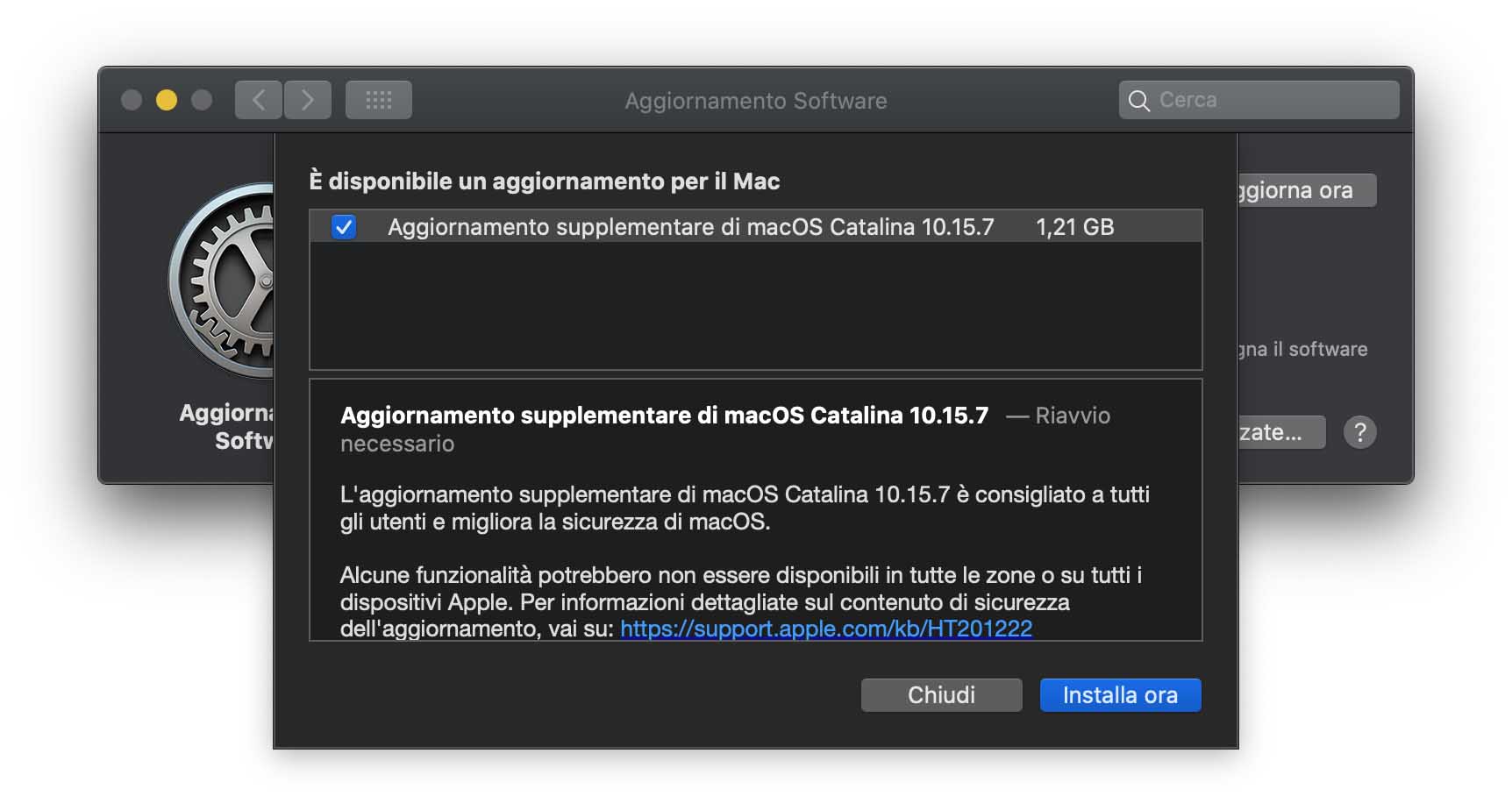Click the gray zoom window button

click(202, 100)
